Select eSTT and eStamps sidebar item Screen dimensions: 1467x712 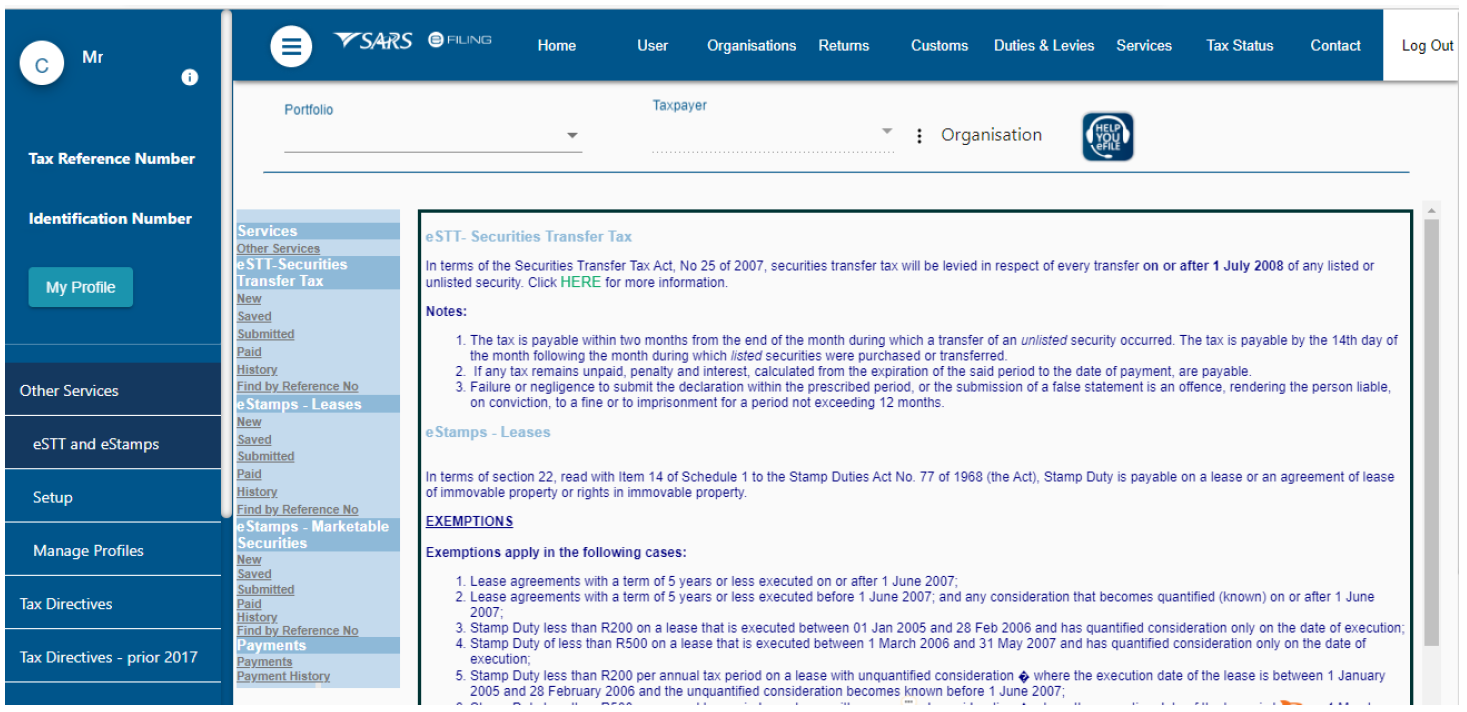pyautogui.click(x=112, y=444)
